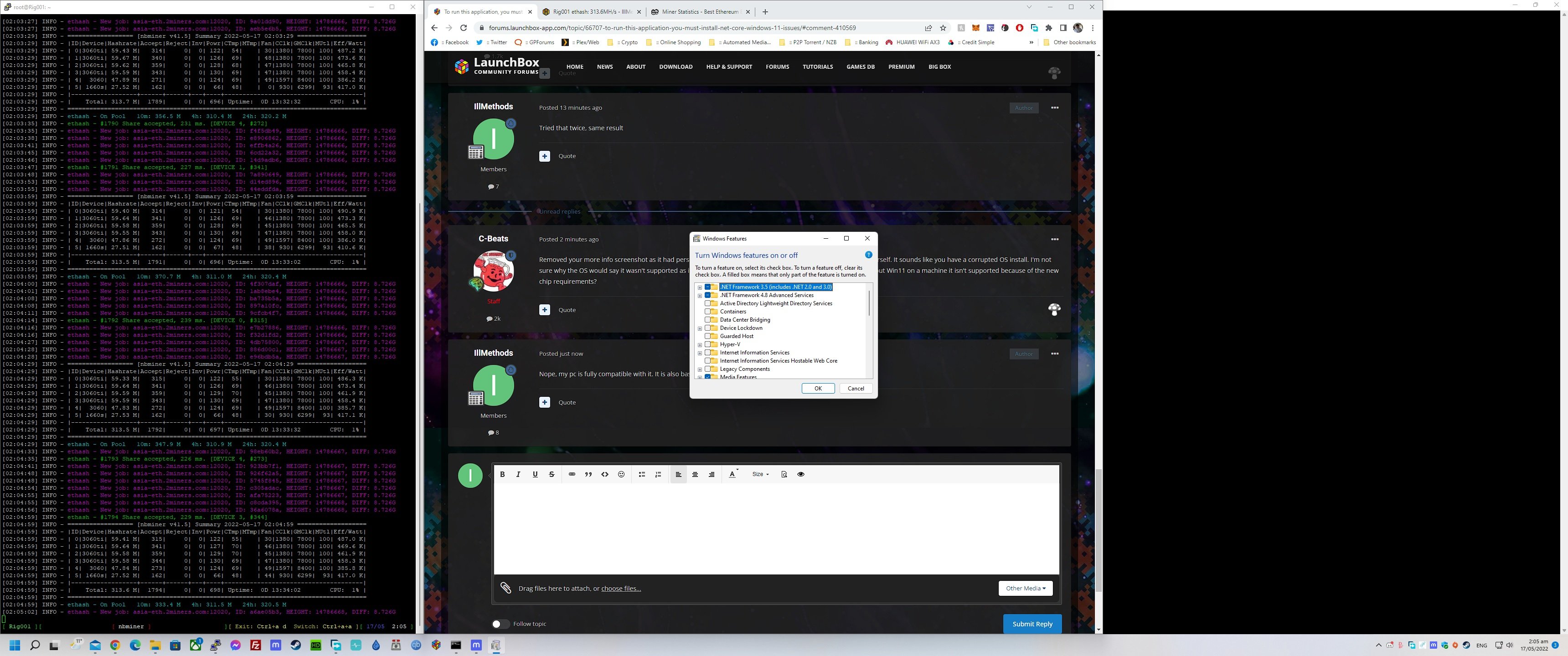Screen dimensions: 1568x656
Task: Reload the Chrome page
Action: 463,27
